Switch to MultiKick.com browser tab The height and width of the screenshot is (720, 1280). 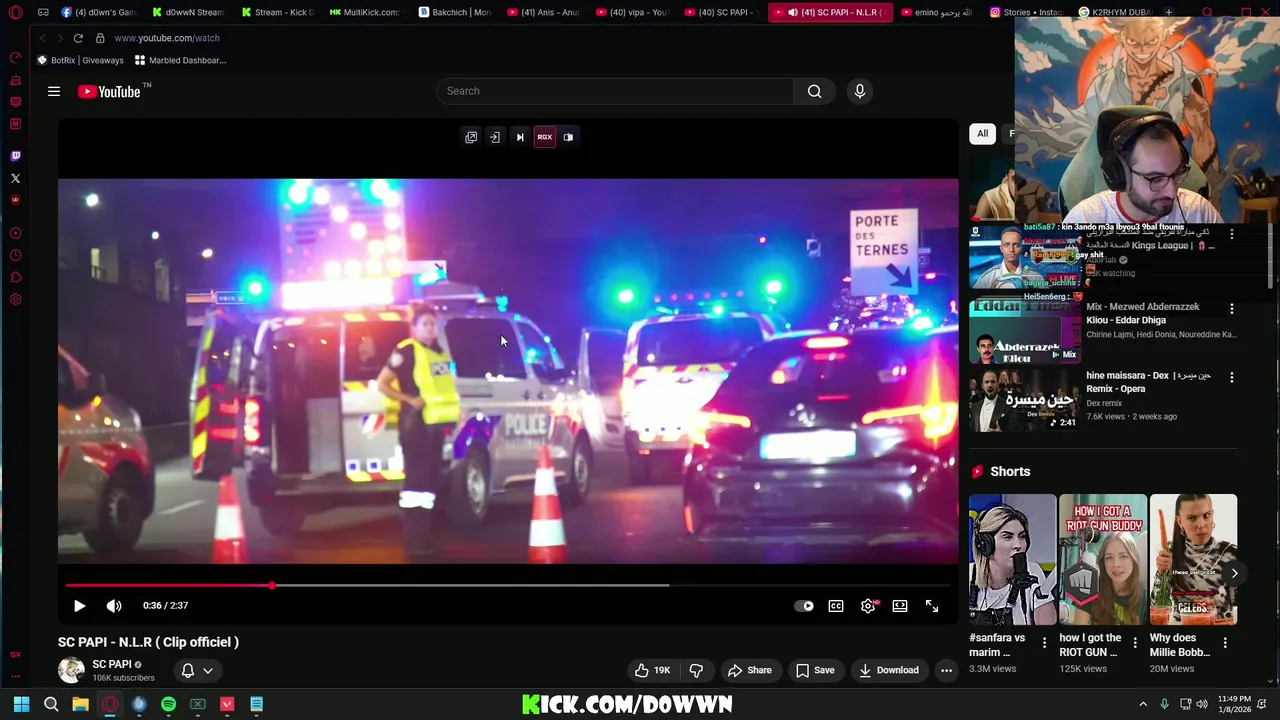365,12
